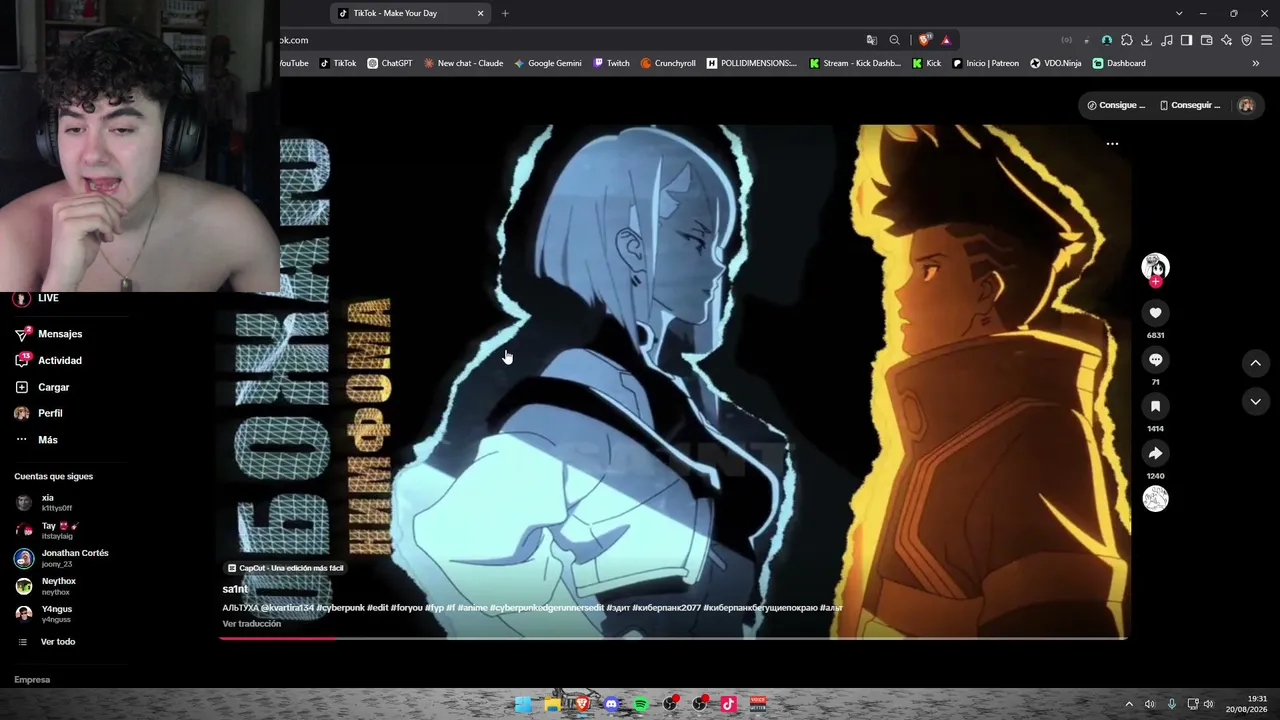Open the Windows Start menu

click(523, 704)
